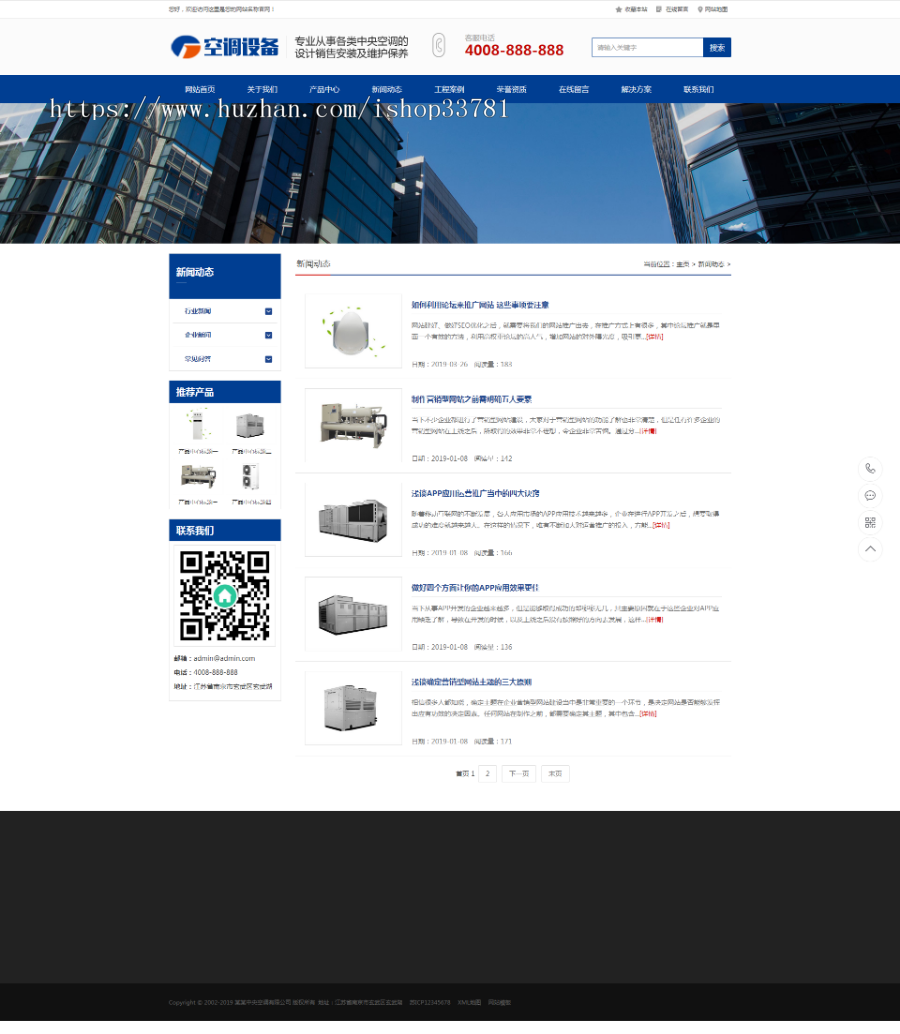Expand the 常见问答 sidebar arrow

coord(268,359)
